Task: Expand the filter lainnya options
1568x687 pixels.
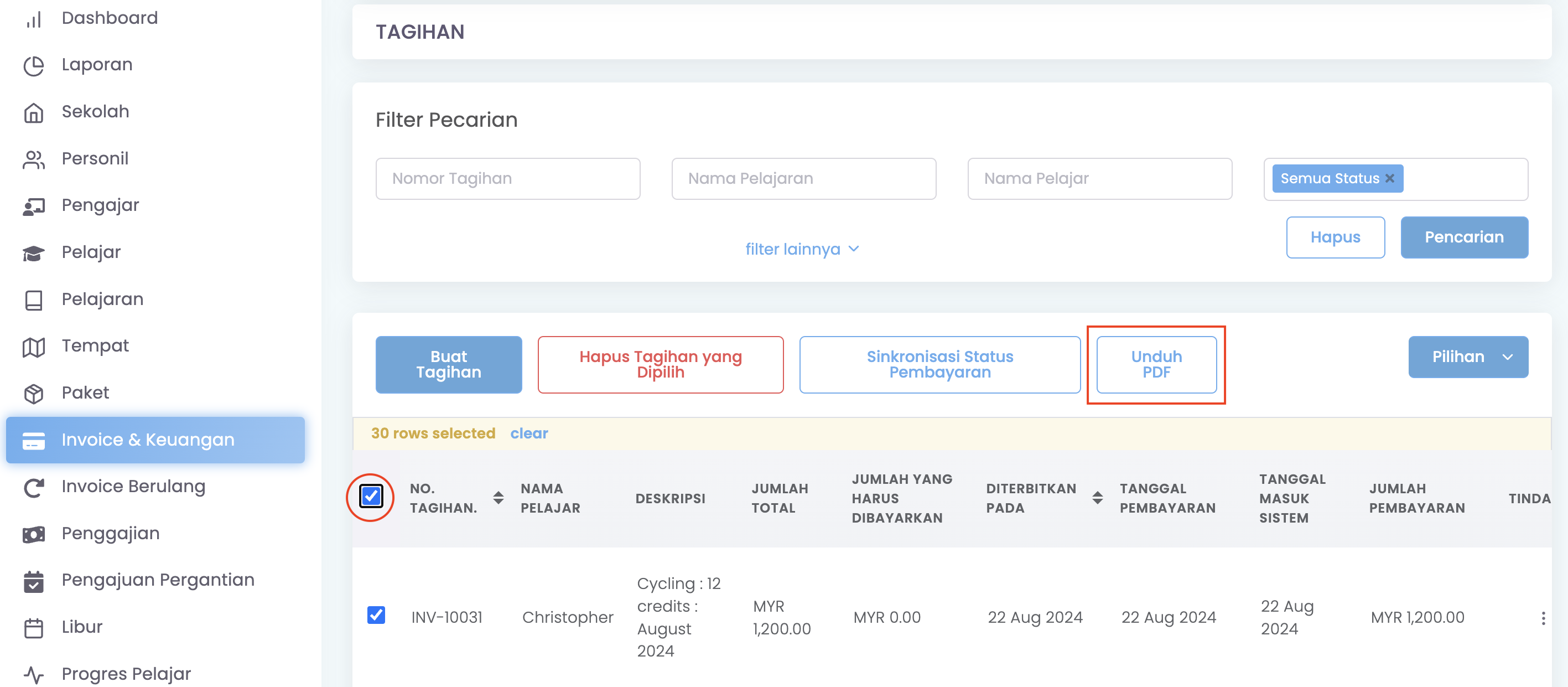Action: click(x=802, y=249)
